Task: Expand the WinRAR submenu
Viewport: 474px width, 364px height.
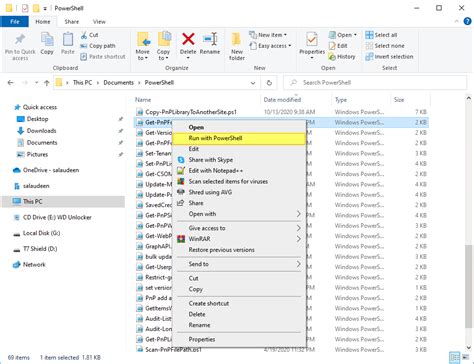Action: [239, 239]
